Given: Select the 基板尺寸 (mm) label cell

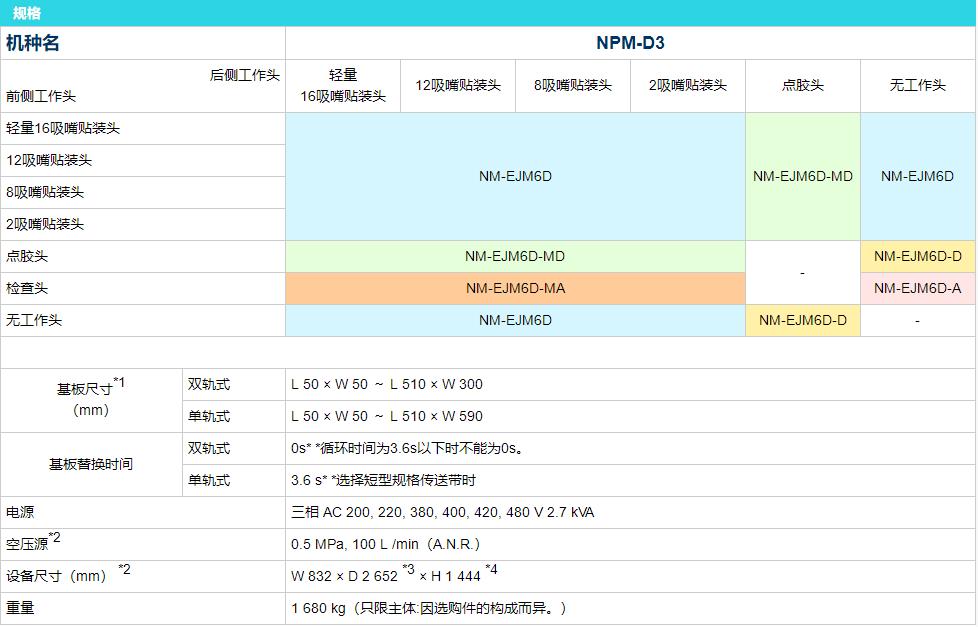Looking at the screenshot, I should pos(90,398).
